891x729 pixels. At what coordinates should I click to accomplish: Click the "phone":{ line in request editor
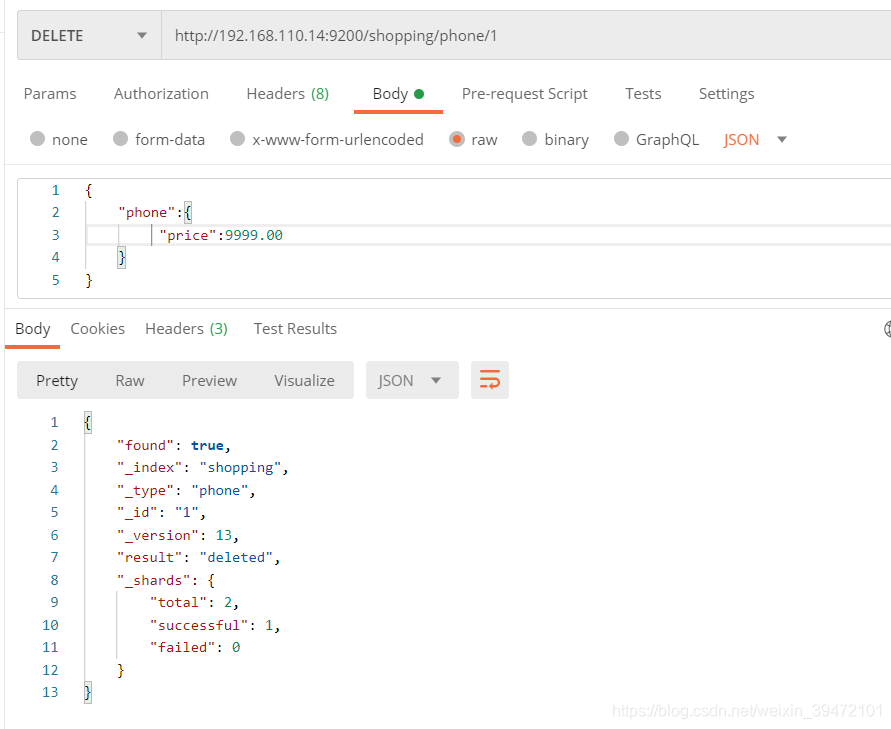(155, 213)
